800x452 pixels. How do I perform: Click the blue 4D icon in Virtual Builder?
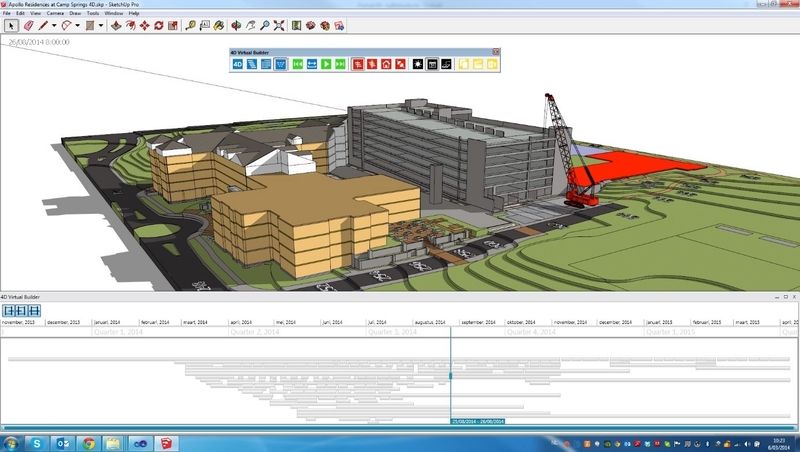(x=238, y=64)
